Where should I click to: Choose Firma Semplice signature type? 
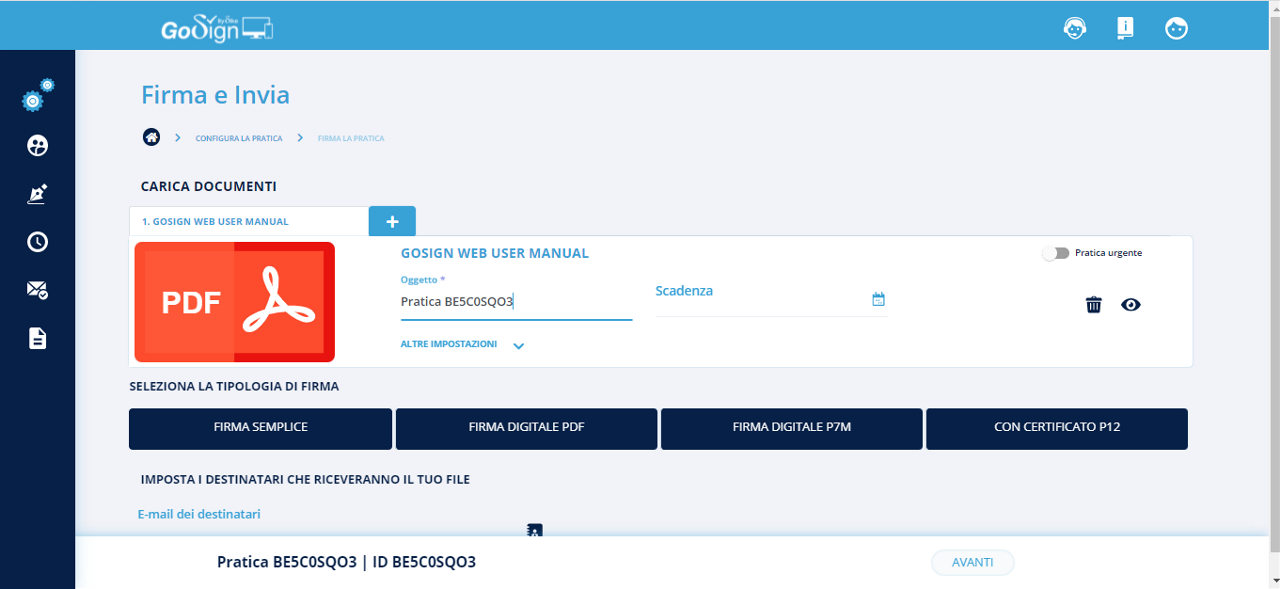[260, 428]
